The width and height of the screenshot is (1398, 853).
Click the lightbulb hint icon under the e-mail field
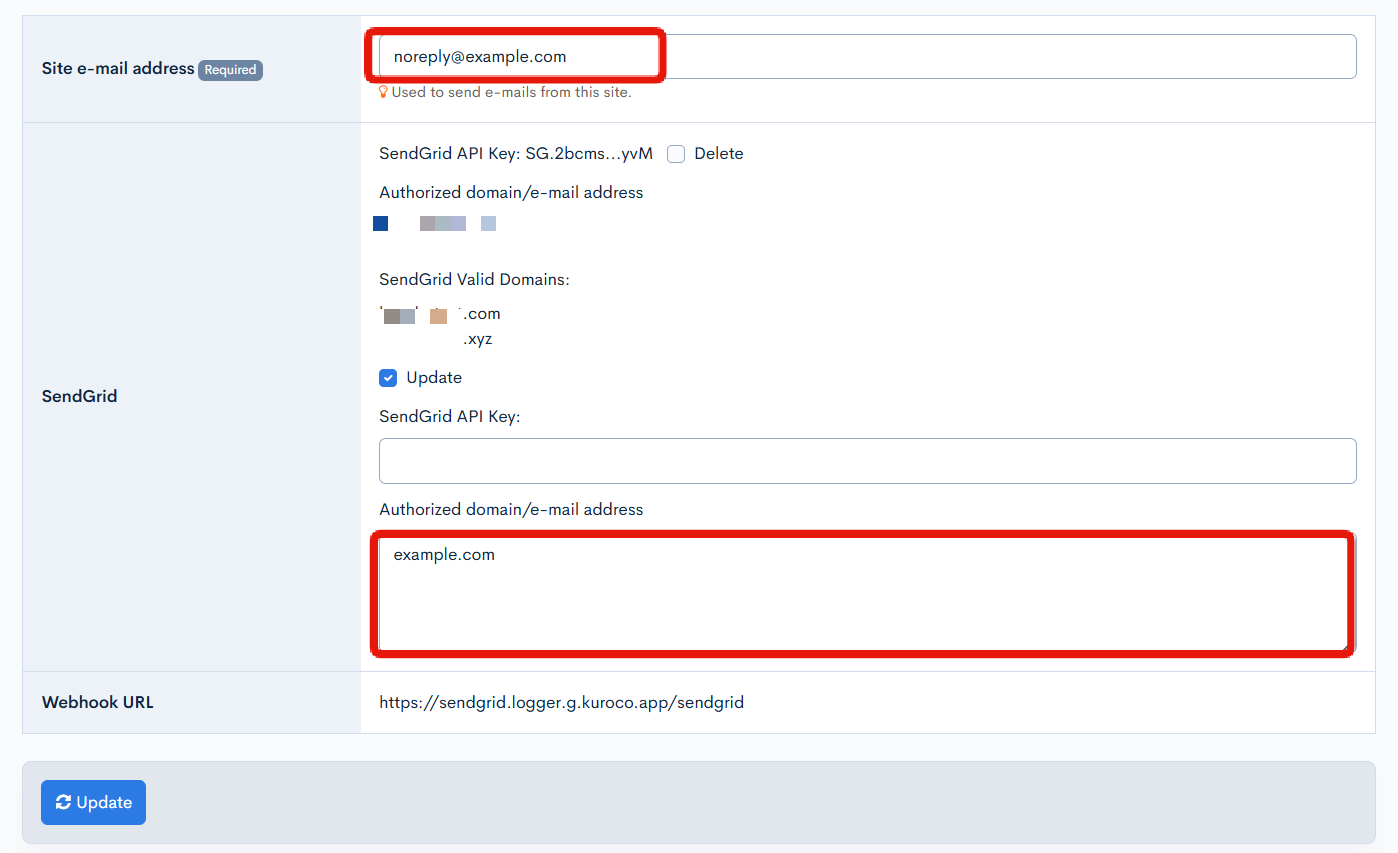click(x=383, y=92)
